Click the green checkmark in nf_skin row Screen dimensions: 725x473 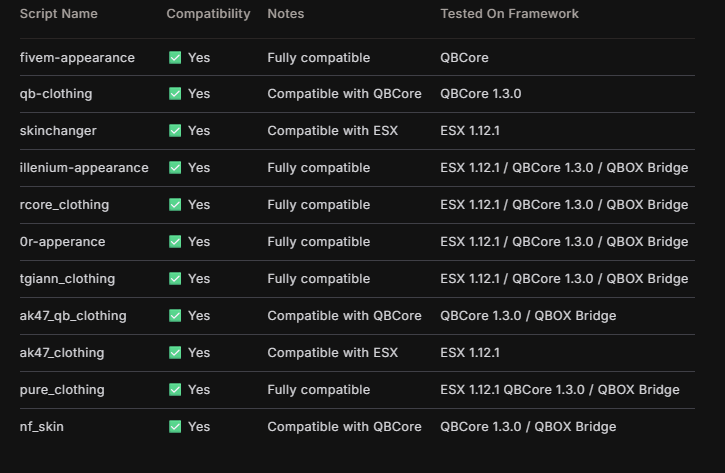pos(175,426)
